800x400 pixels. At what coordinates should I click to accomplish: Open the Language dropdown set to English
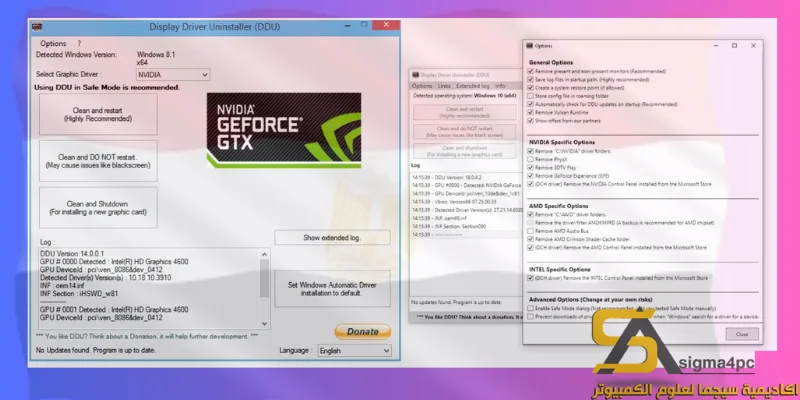coord(354,351)
